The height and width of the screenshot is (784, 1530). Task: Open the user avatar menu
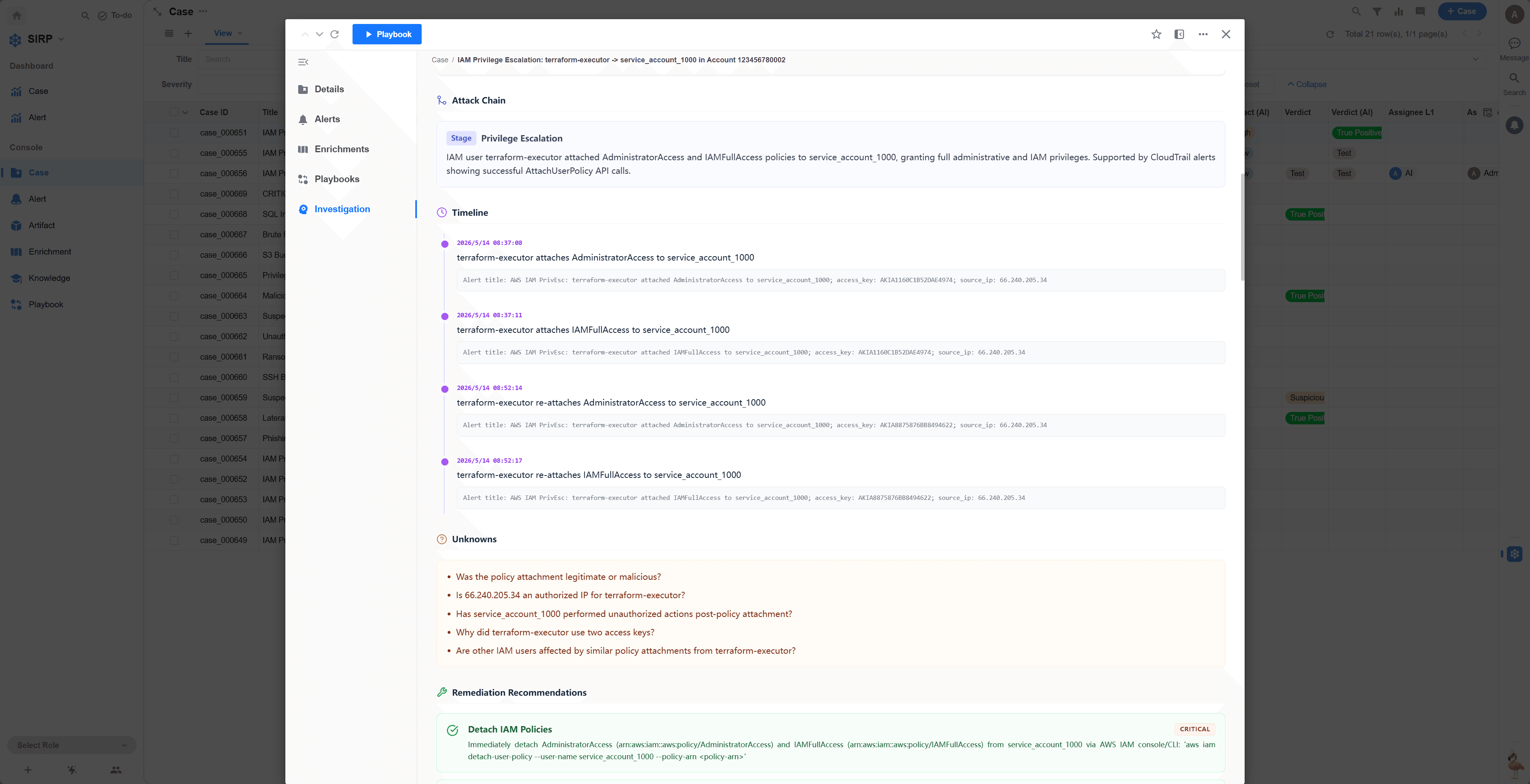[1514, 15]
